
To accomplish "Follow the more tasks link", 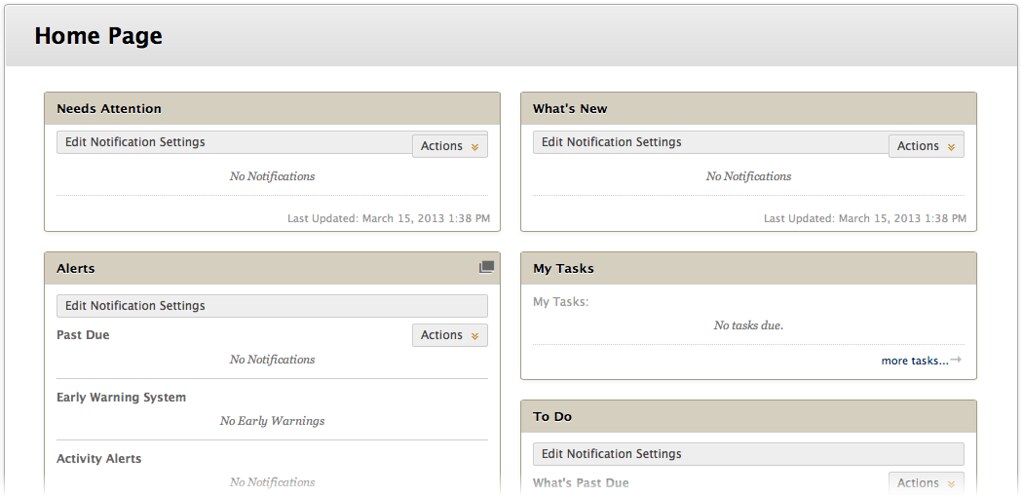I will pyautogui.click(x=915, y=360).
